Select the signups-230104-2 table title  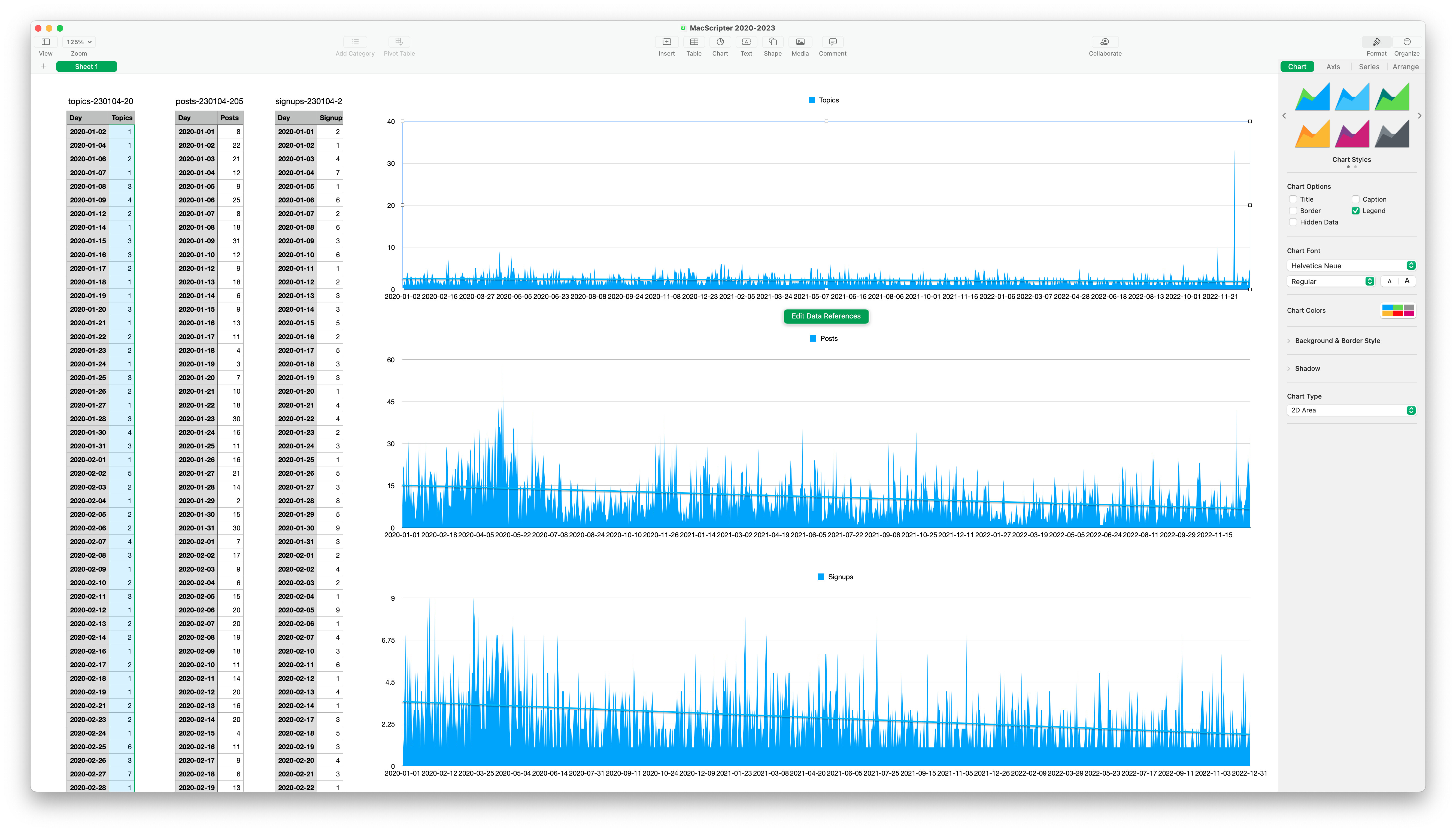(x=309, y=101)
